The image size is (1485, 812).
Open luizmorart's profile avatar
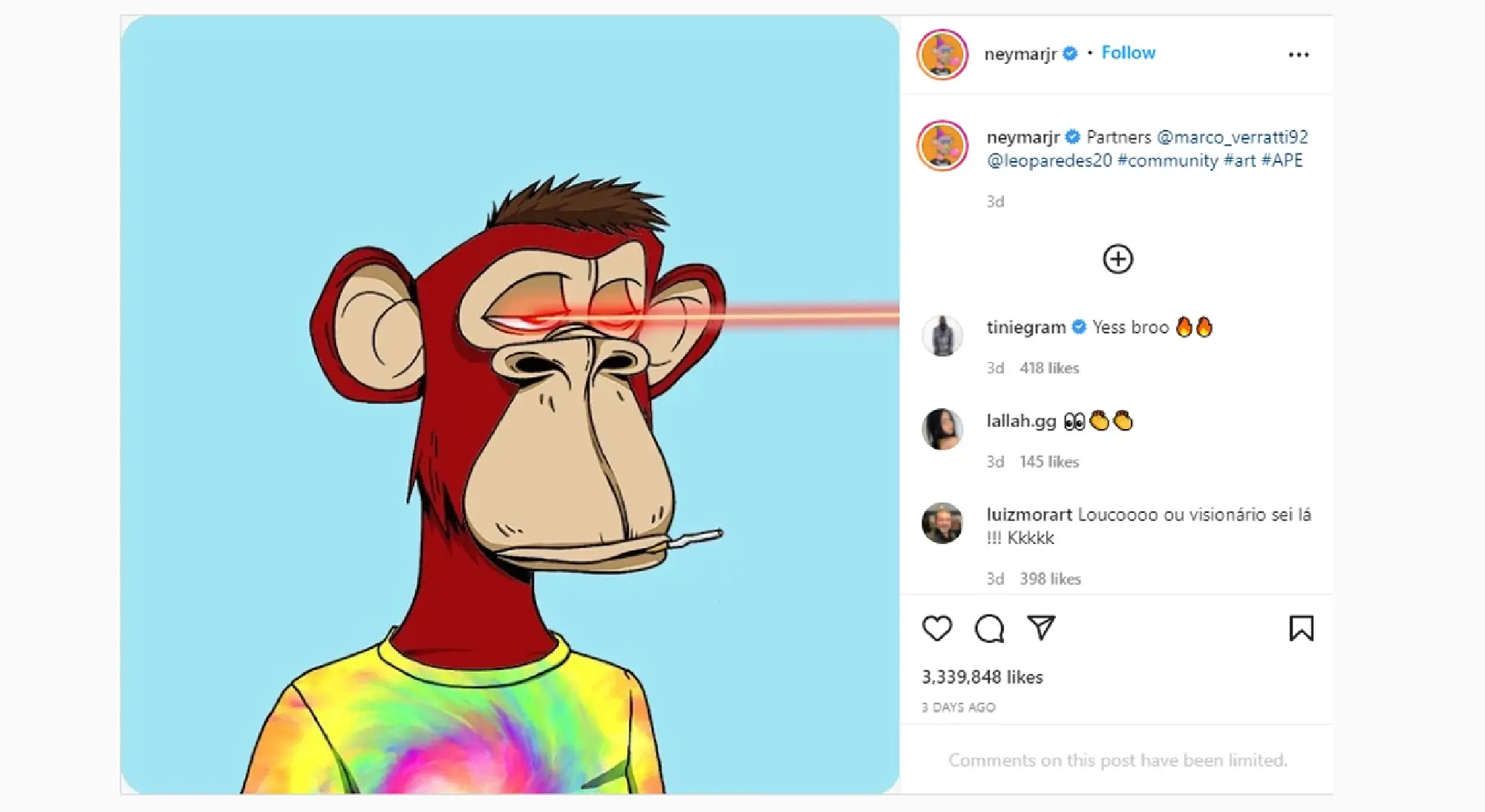click(942, 523)
